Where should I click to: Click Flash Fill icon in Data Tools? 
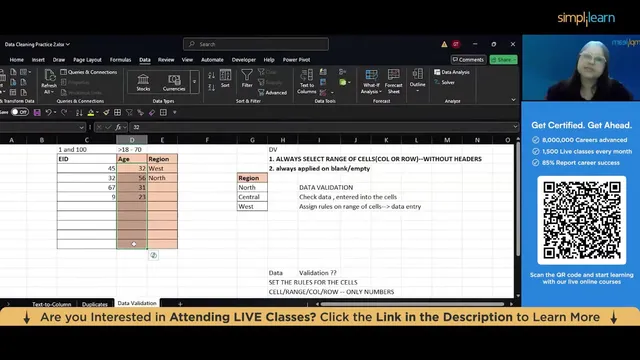point(323,72)
